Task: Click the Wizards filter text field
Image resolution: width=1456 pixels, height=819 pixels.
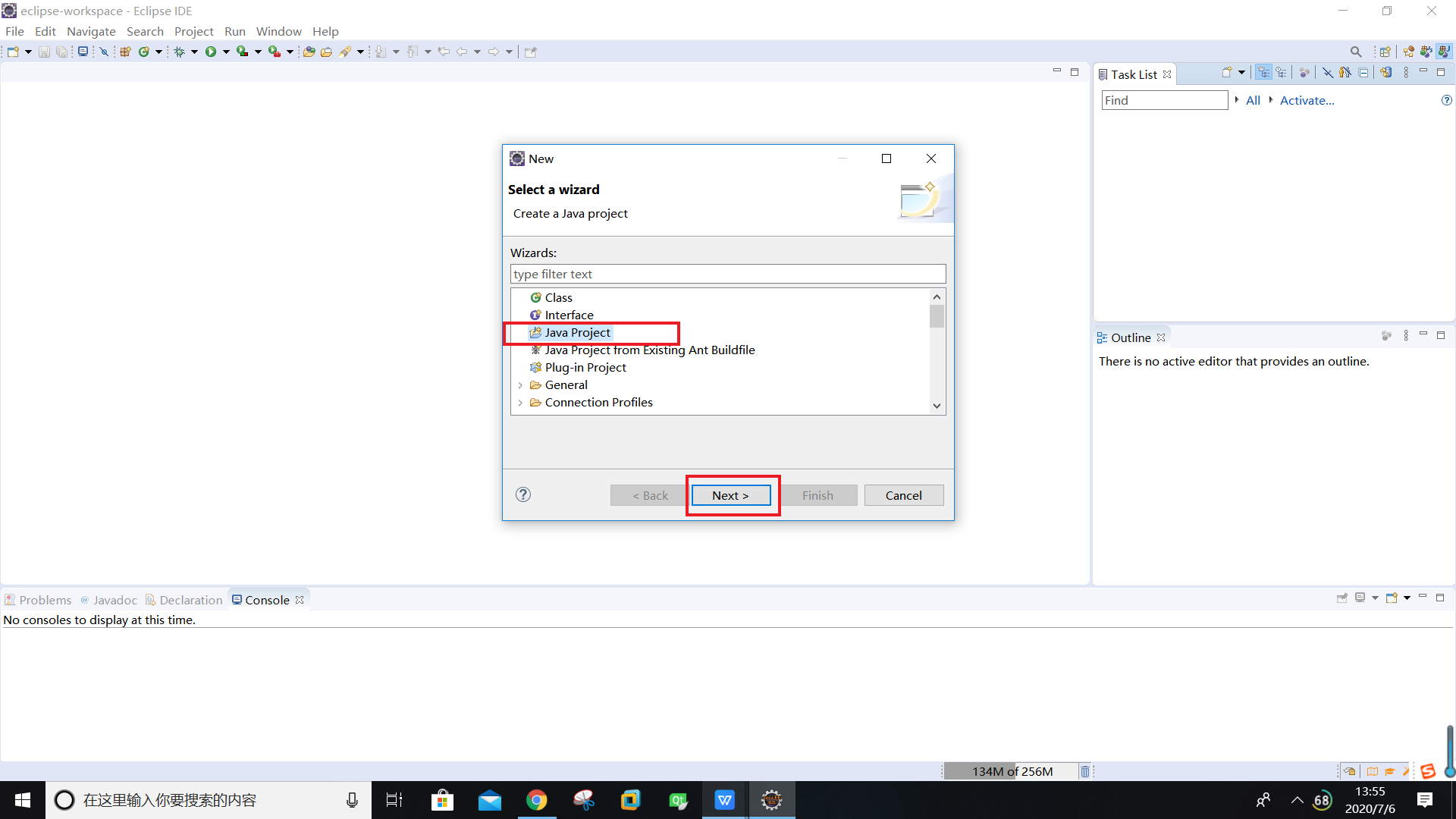Action: point(728,274)
